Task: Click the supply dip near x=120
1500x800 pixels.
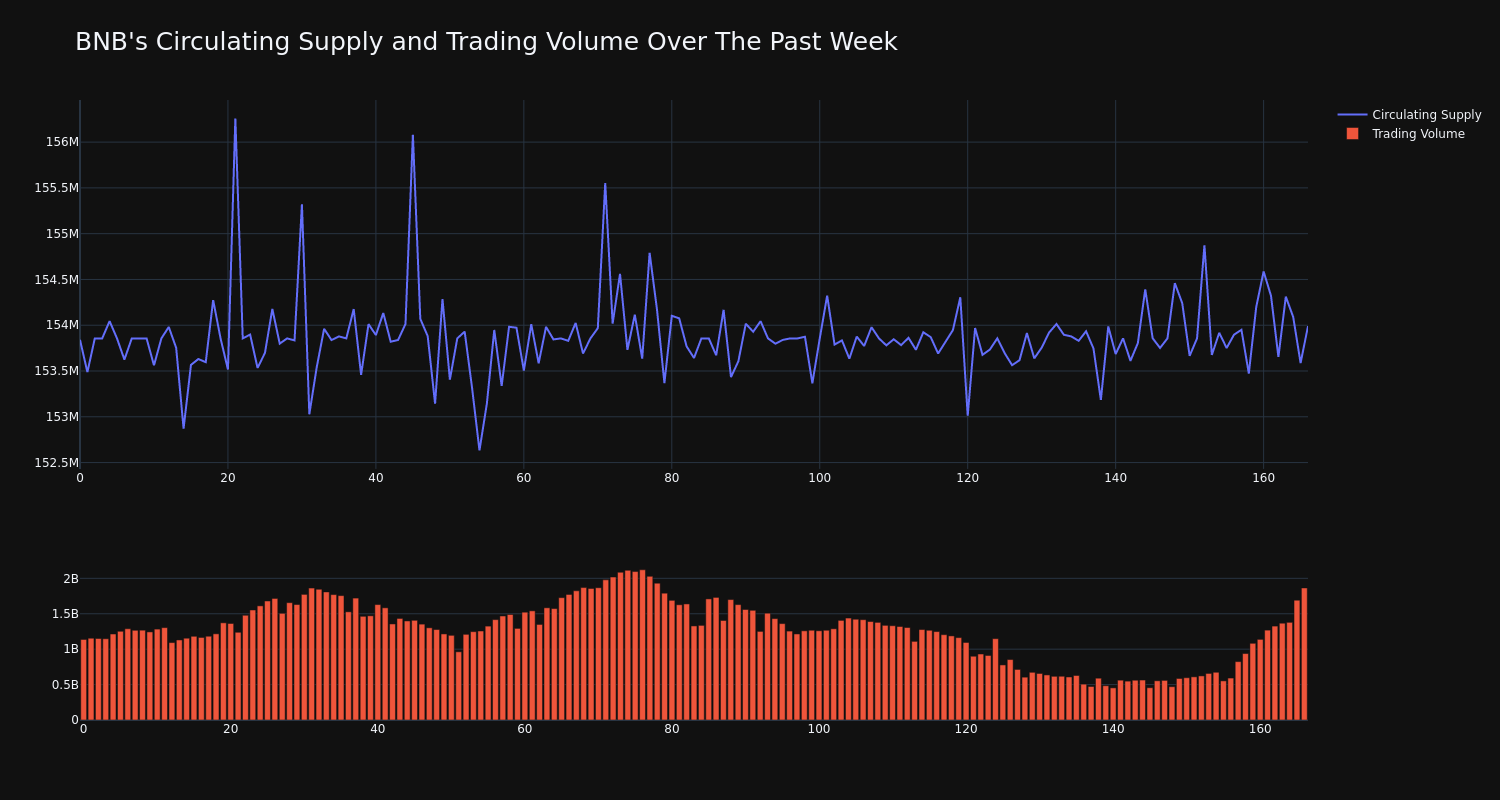Action: click(x=967, y=415)
